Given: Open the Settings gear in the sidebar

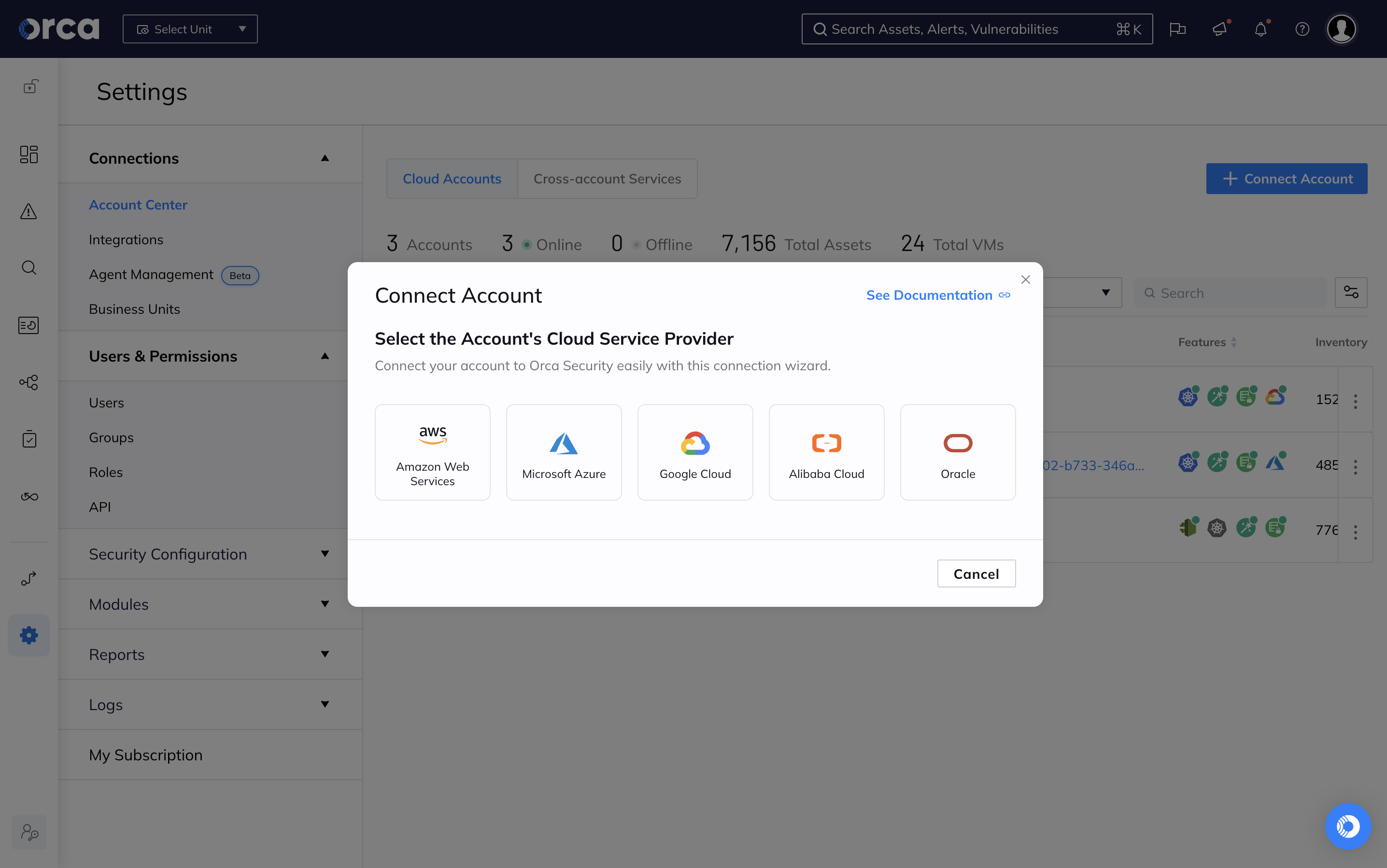Looking at the screenshot, I should 28,635.
